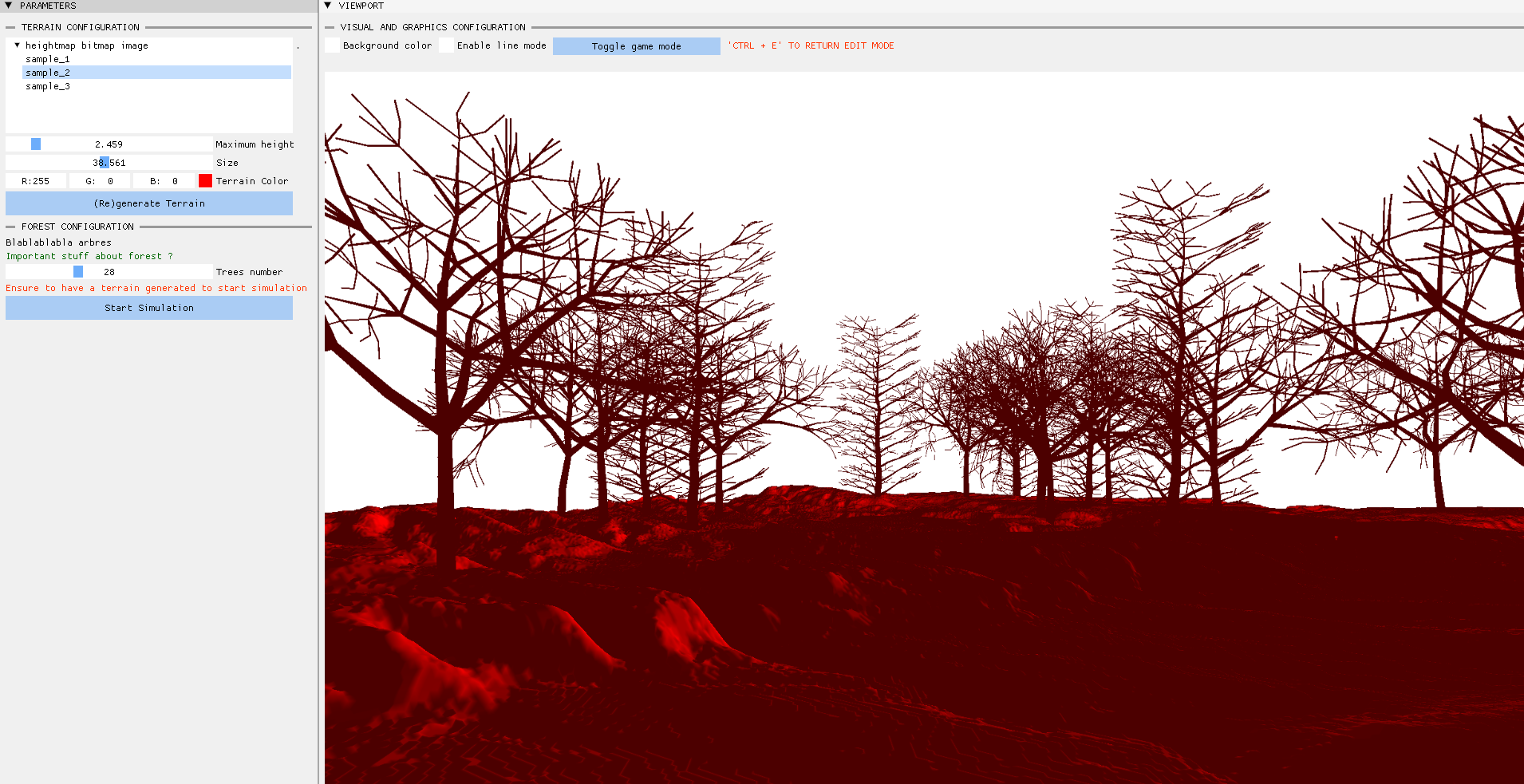Click the Trees number slider

pos(109,272)
